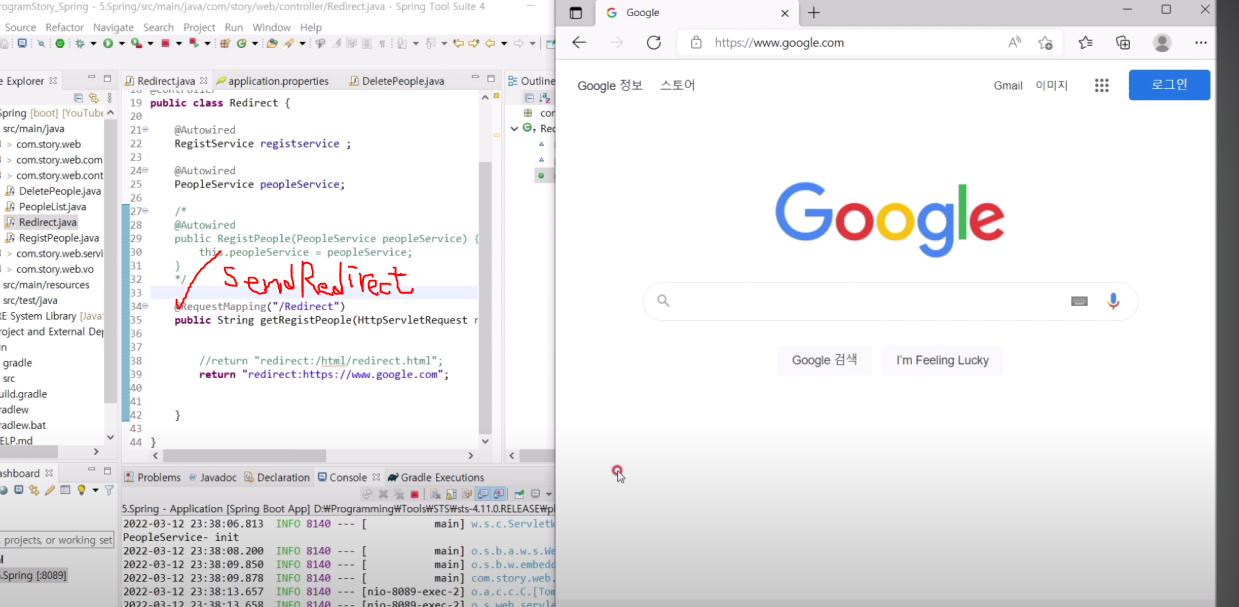The image size is (1239, 607).
Task: Switch to the Gradle Executions tab
Action: (x=435, y=477)
